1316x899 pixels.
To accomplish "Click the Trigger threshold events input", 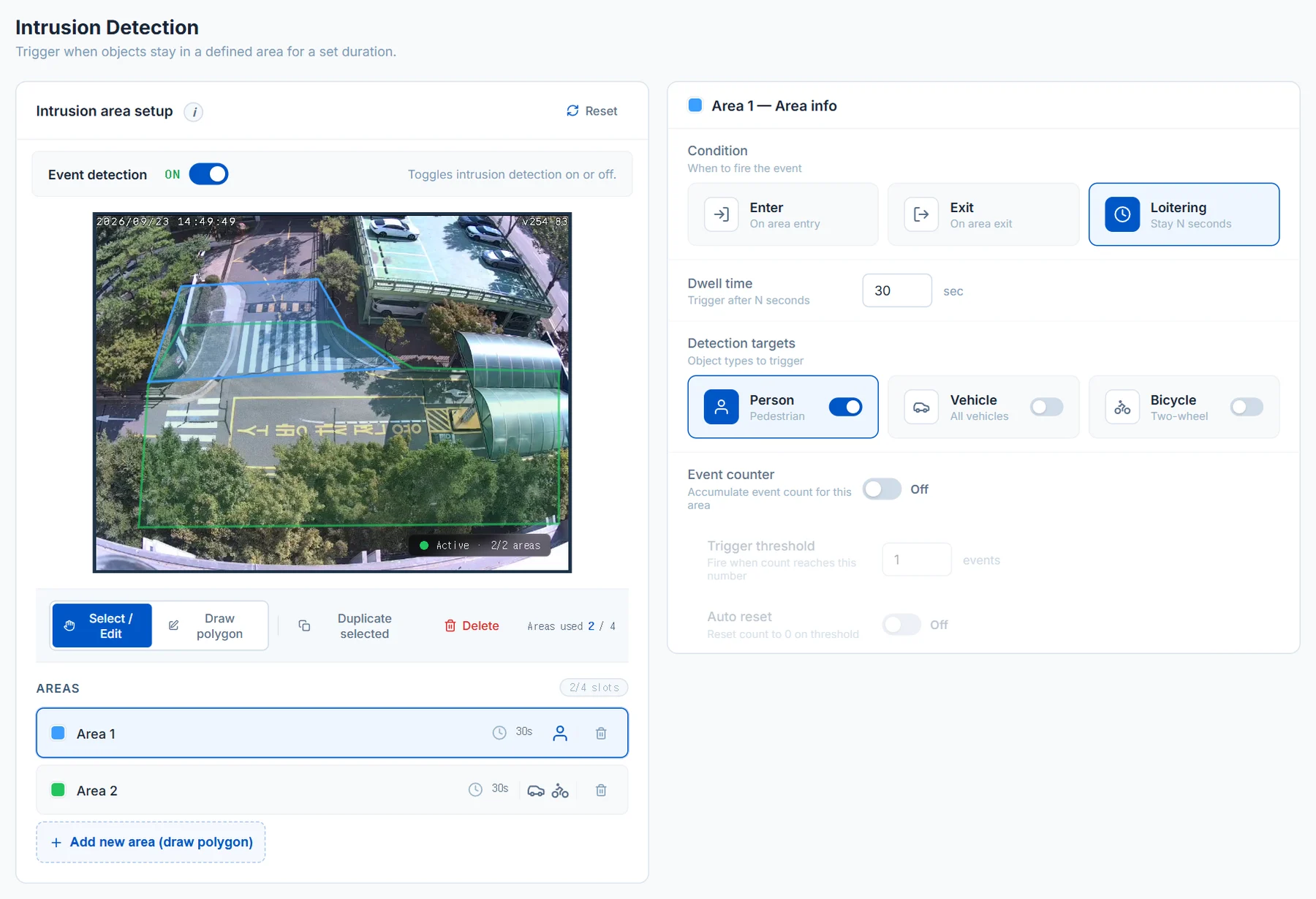I will coord(917,560).
